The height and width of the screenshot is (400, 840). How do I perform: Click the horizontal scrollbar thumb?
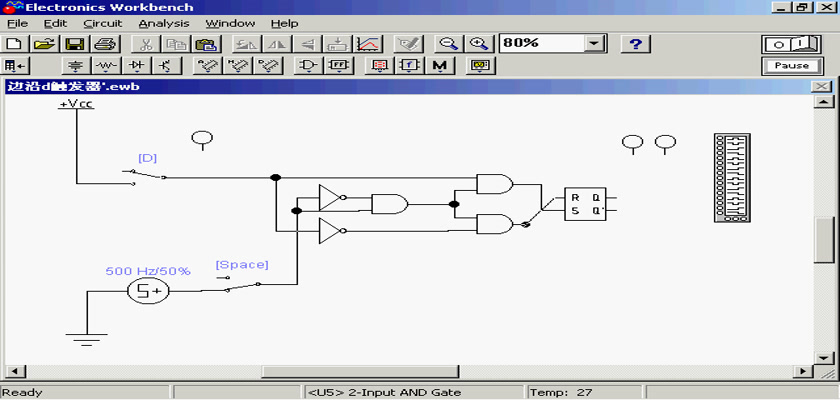click(359, 372)
